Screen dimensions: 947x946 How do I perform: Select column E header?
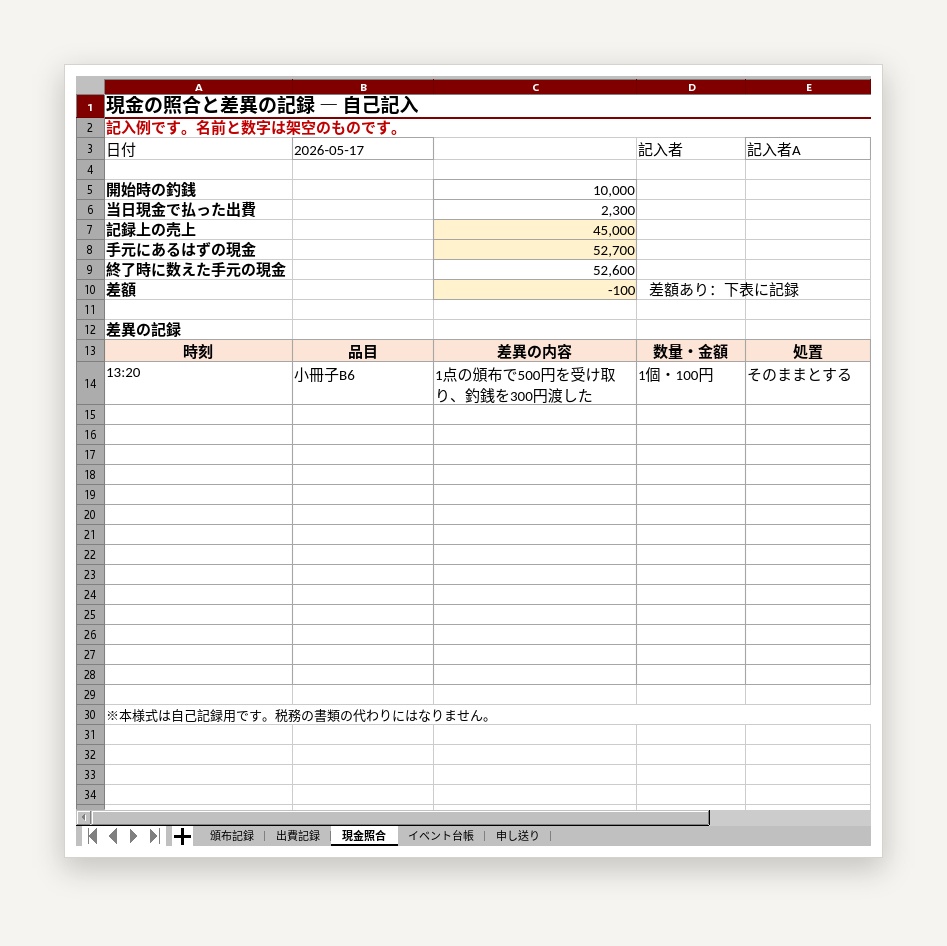pos(808,87)
